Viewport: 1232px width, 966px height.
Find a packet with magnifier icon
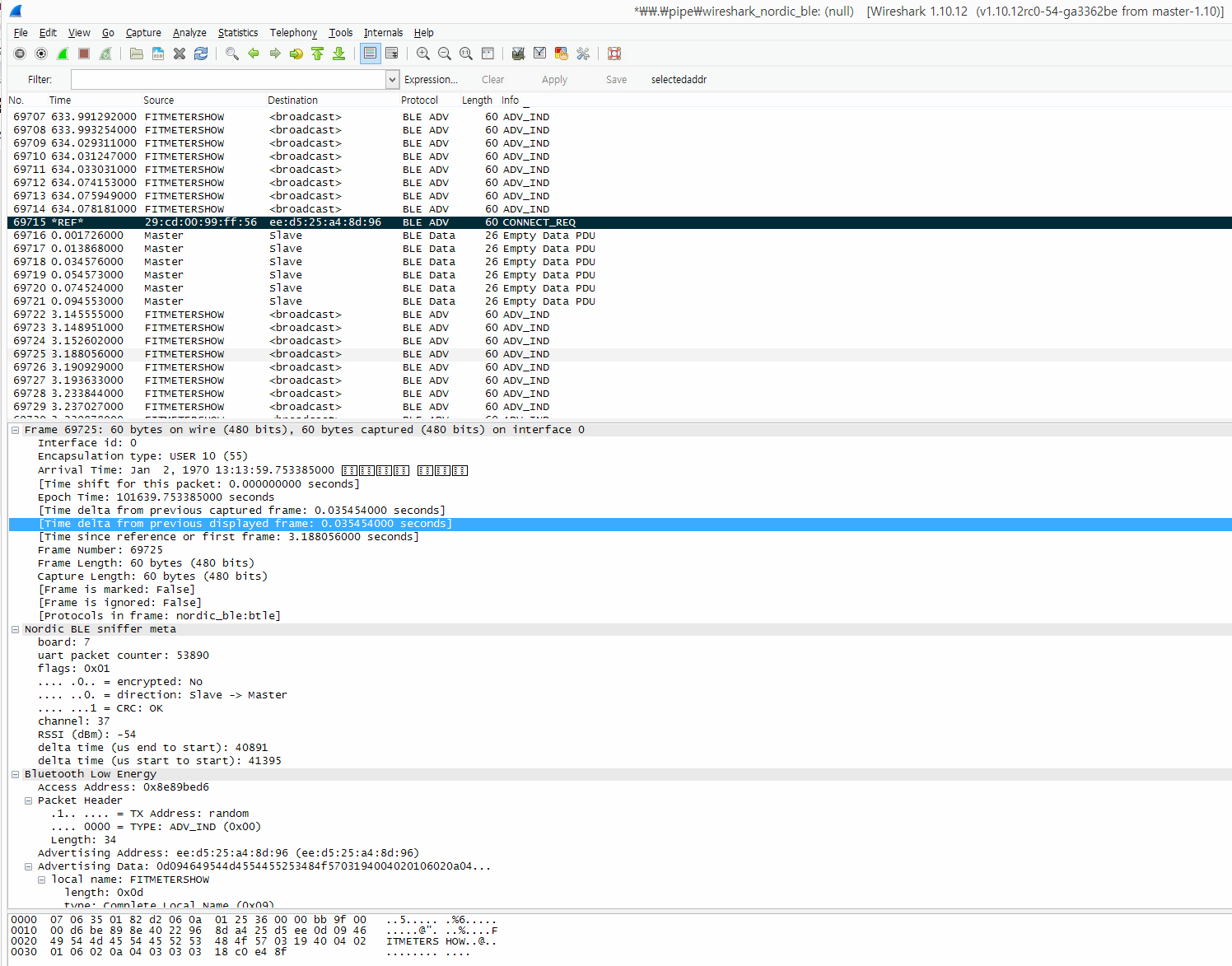click(232, 54)
